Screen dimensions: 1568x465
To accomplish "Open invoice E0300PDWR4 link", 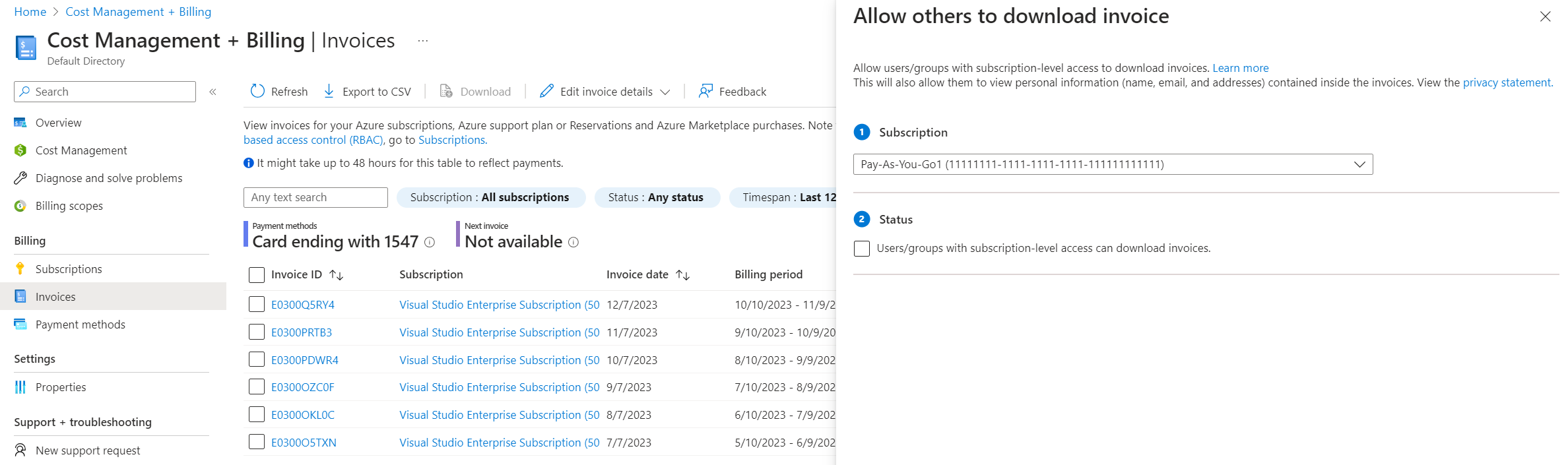I will [x=304, y=360].
